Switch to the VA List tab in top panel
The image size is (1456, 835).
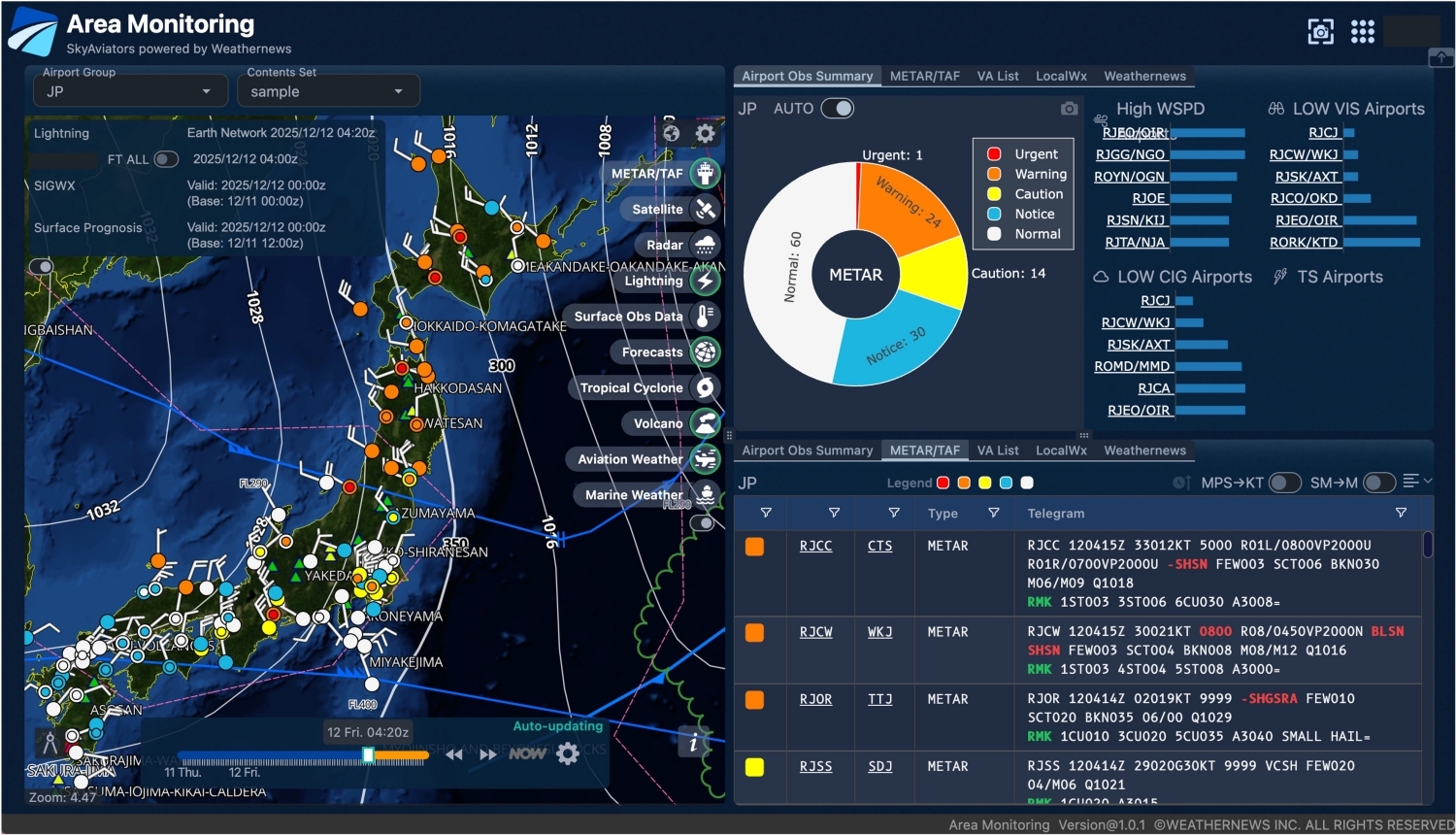tap(997, 76)
